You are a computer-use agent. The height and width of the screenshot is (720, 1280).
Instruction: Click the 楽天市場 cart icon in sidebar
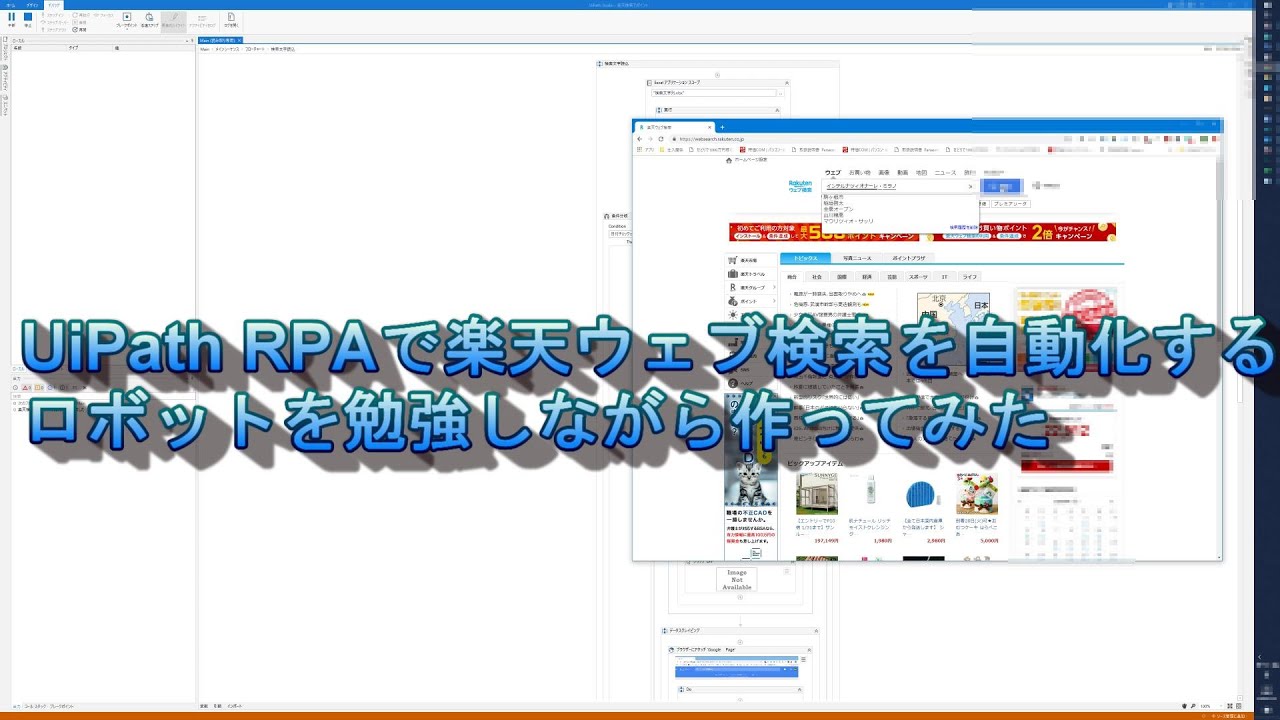733,260
